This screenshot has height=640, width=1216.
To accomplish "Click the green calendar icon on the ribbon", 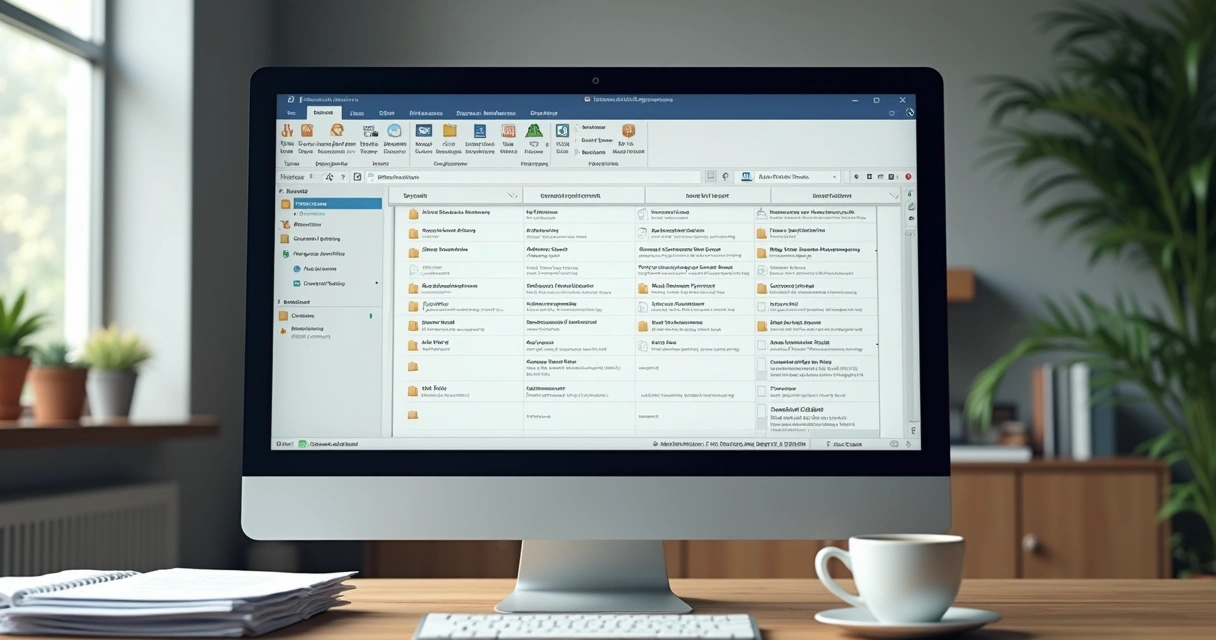I will coord(532,130).
